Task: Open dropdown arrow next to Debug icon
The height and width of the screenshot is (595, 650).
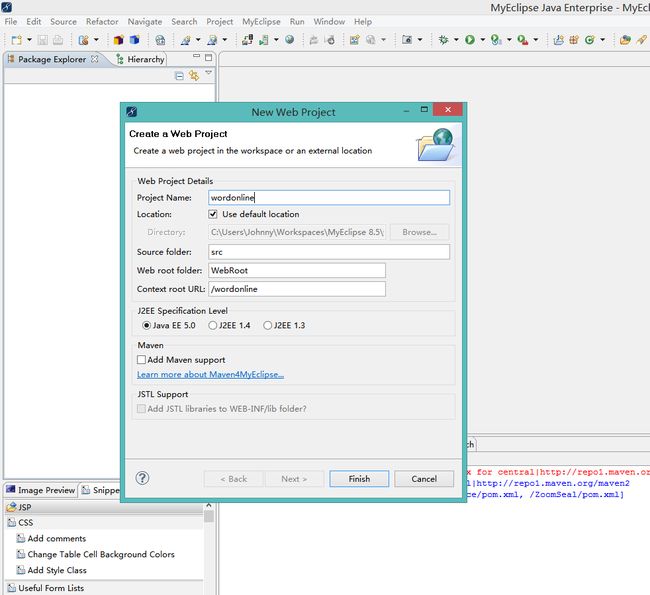Action: click(456, 40)
